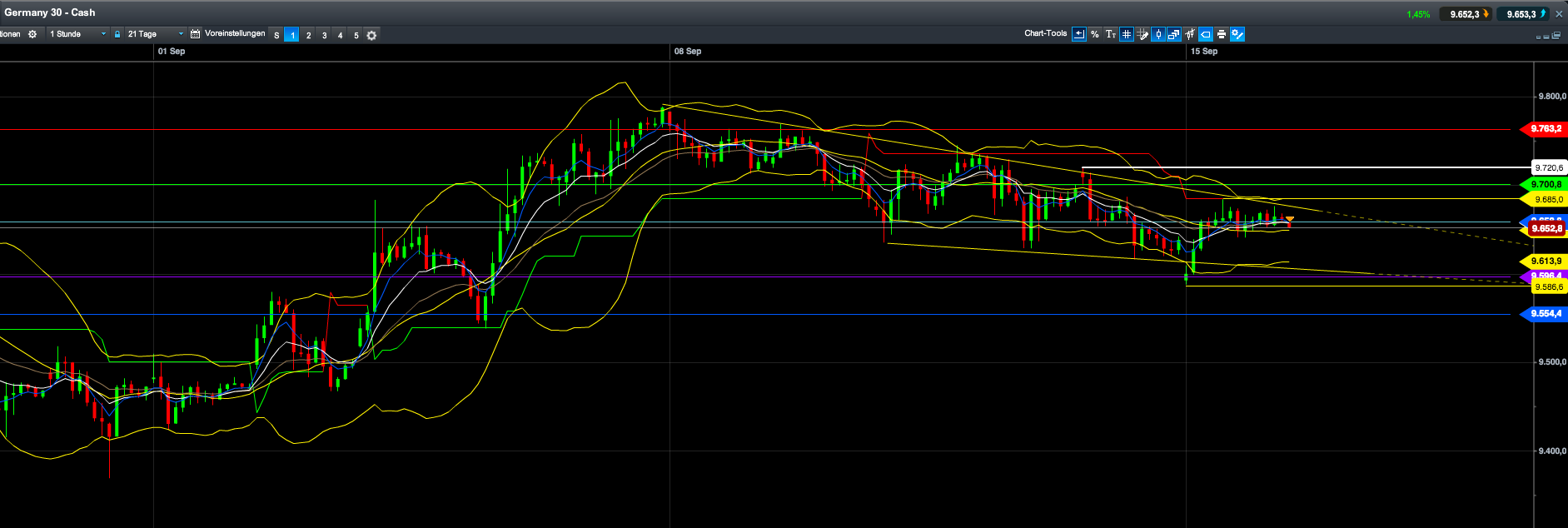Select the grid edit pencil tool

1142,34
